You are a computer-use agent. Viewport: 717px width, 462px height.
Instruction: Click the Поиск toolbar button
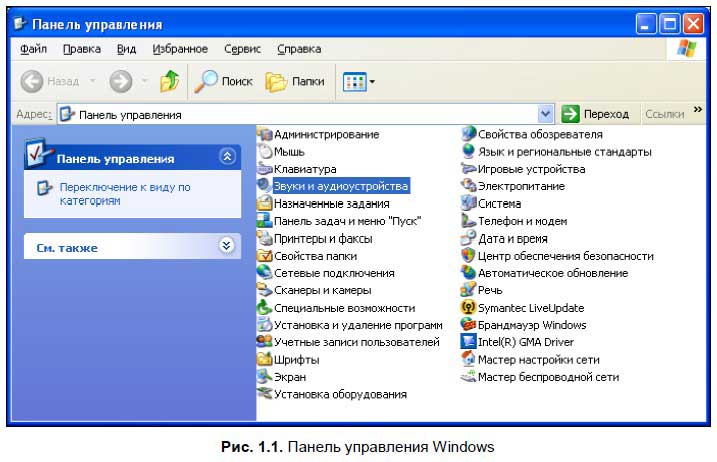(x=223, y=82)
